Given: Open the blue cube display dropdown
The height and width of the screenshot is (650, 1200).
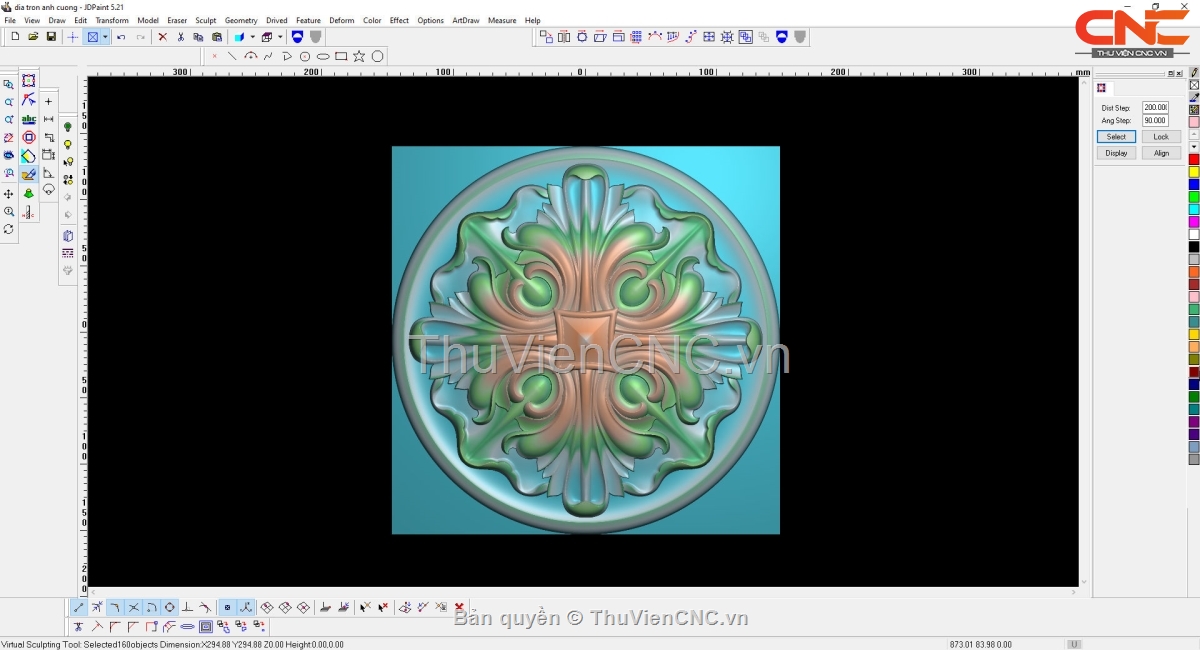Looking at the screenshot, I should (252, 37).
